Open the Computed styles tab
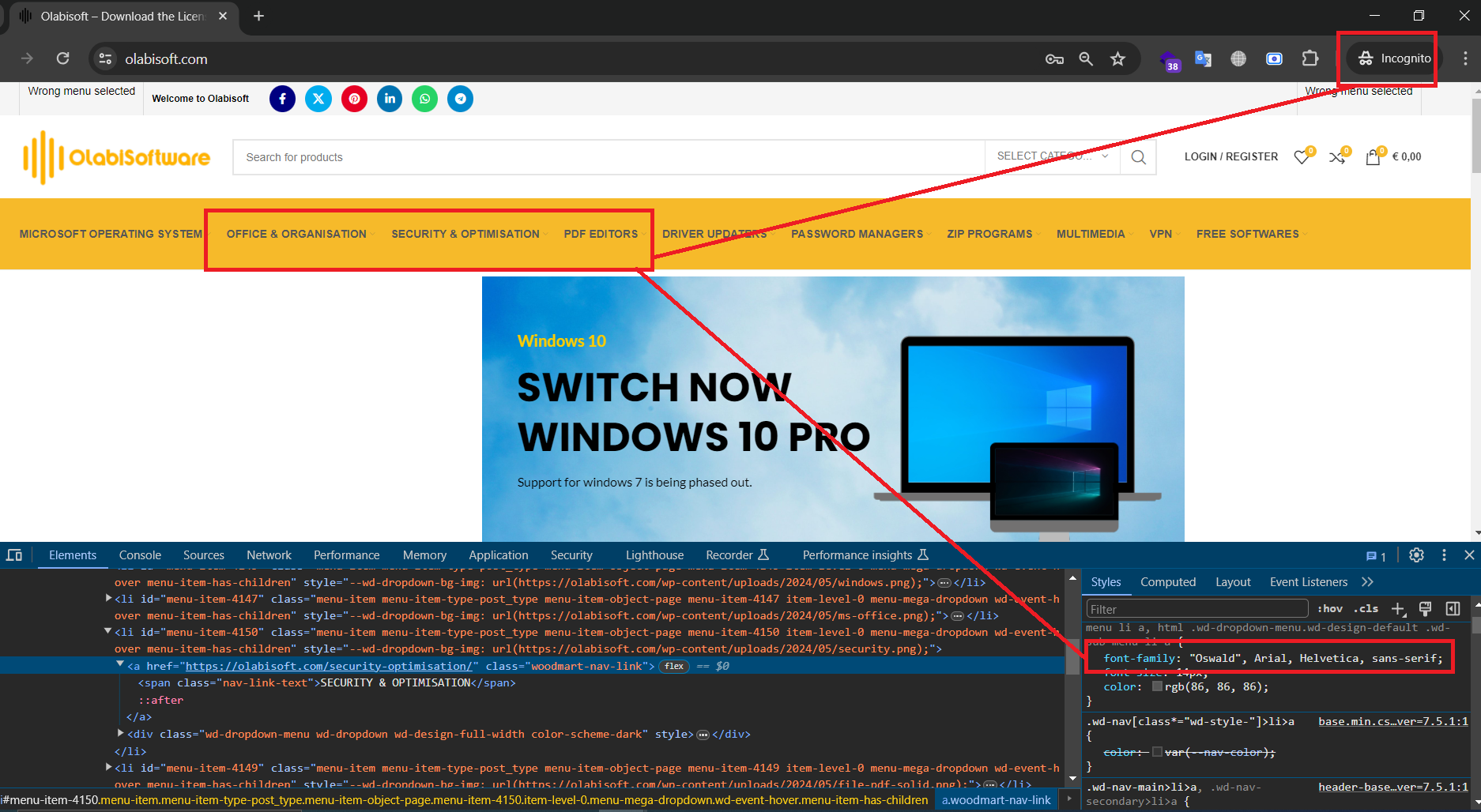Image resolution: width=1481 pixels, height=812 pixels. tap(1168, 582)
